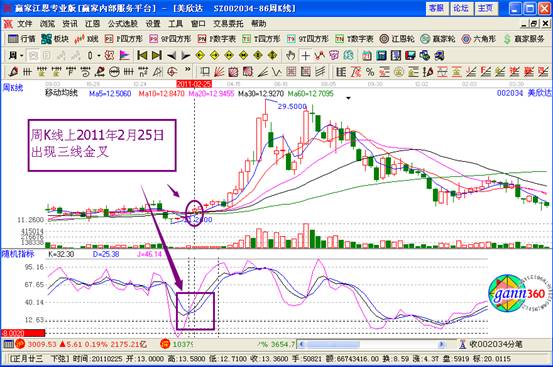This screenshot has width=553, height=367.
Task: Expand toolbar overflow double-chevron
Action: 188,70
